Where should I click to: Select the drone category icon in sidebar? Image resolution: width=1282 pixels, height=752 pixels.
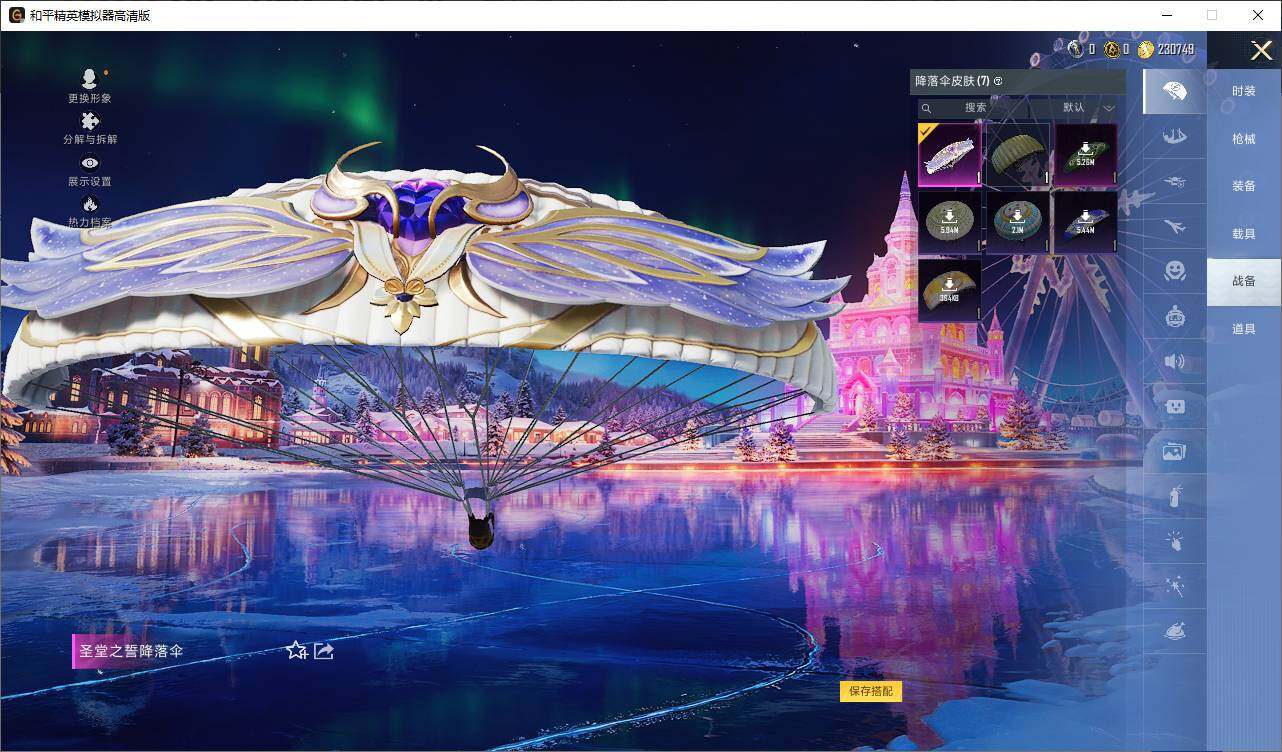(1175, 182)
